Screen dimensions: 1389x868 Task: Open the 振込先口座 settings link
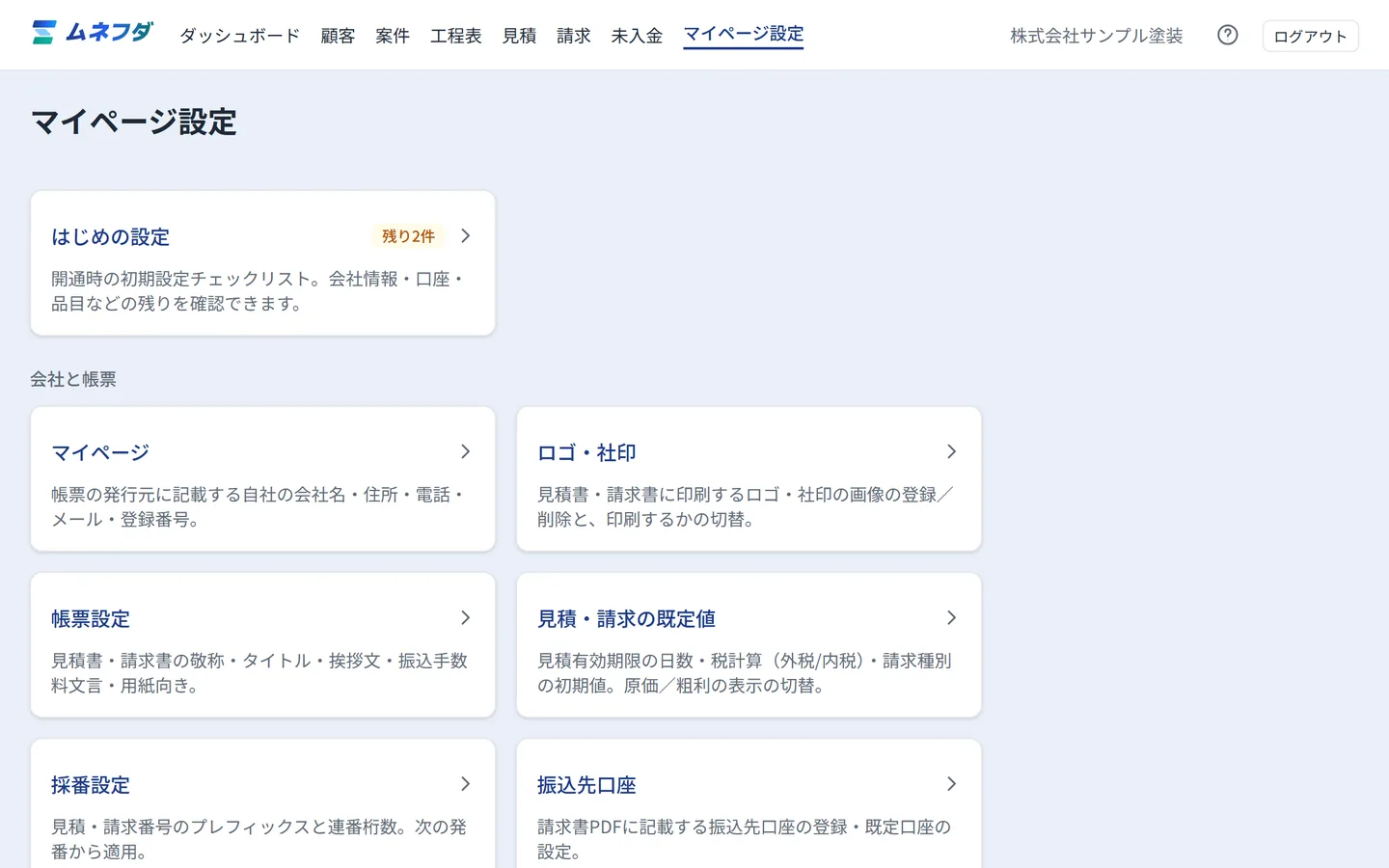(x=586, y=785)
